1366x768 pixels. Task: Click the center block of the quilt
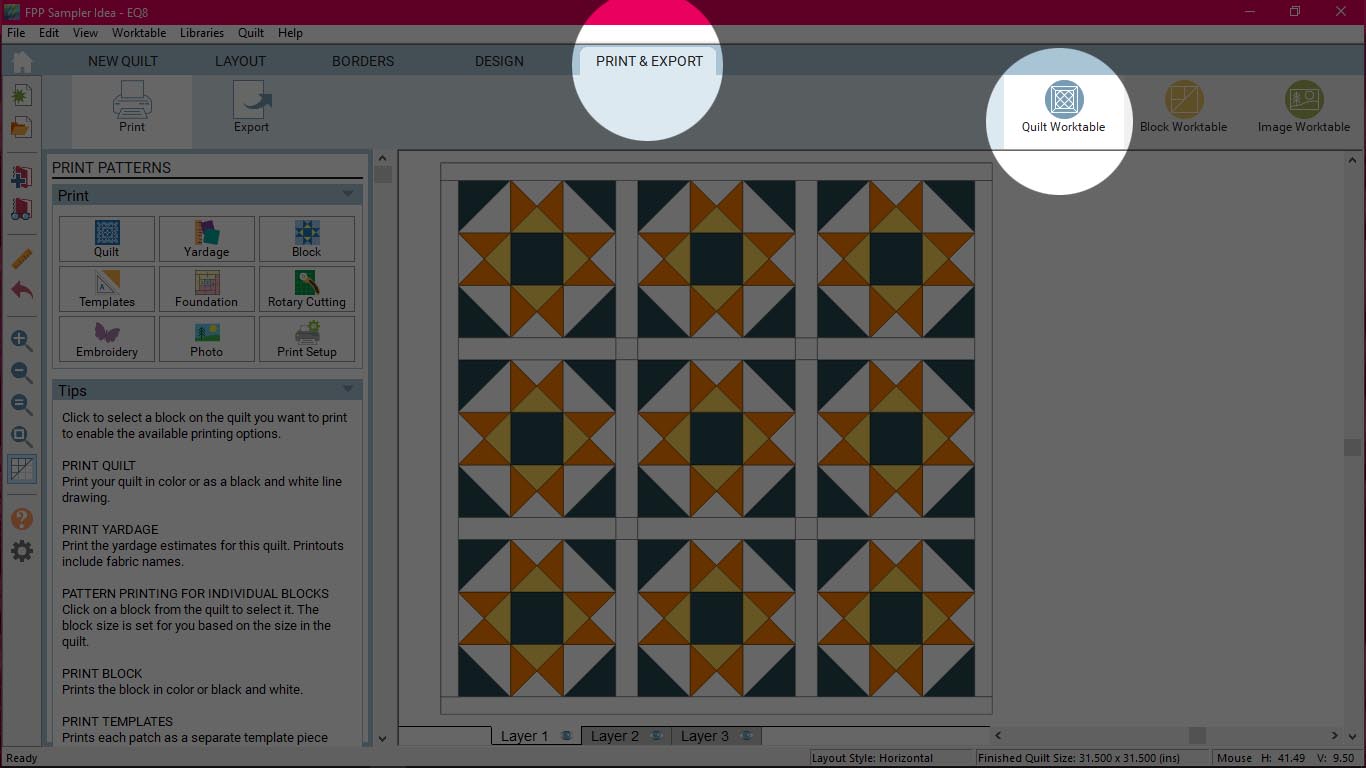716,438
